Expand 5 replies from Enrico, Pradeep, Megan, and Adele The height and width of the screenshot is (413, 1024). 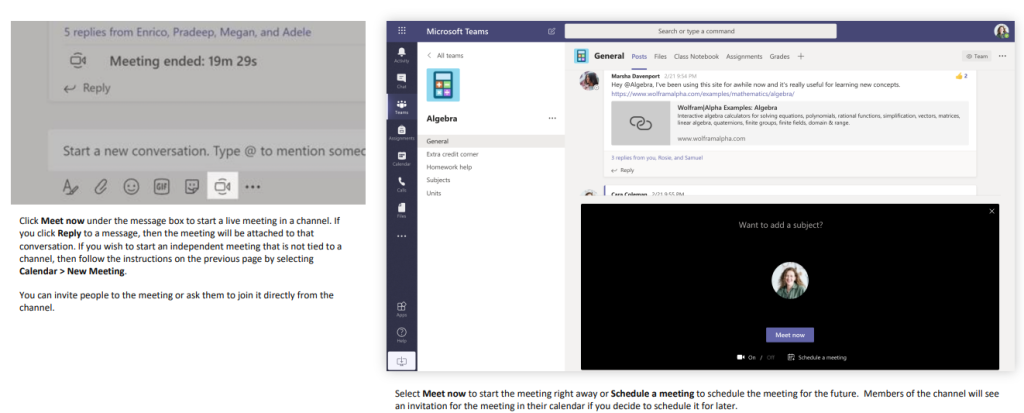pyautogui.click(x=187, y=31)
